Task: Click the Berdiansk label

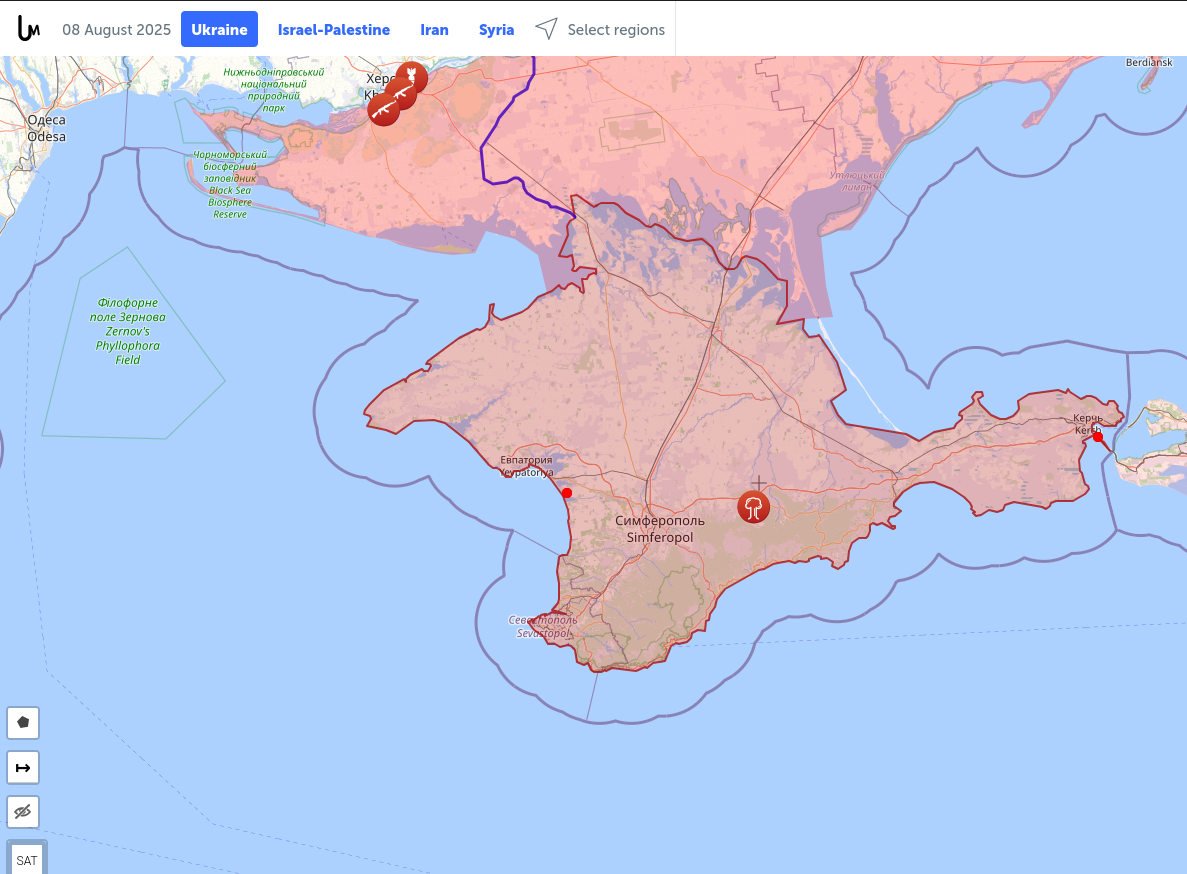Action: click(1149, 62)
